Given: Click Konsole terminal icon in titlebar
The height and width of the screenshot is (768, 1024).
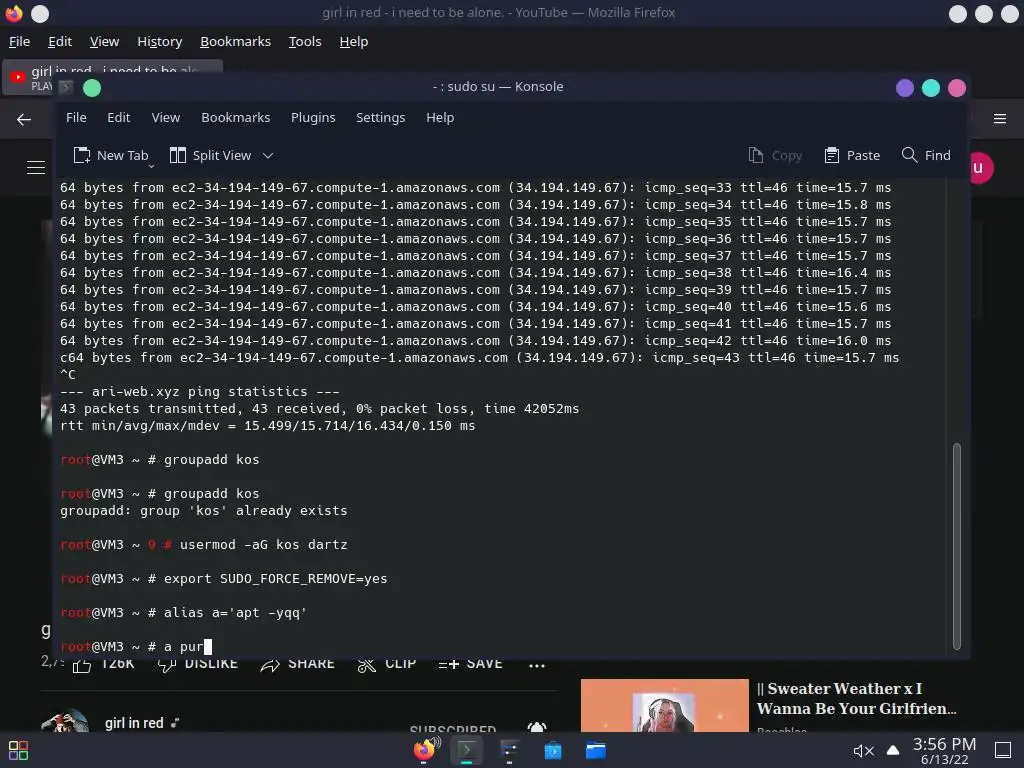Looking at the screenshot, I should click(x=66, y=87).
